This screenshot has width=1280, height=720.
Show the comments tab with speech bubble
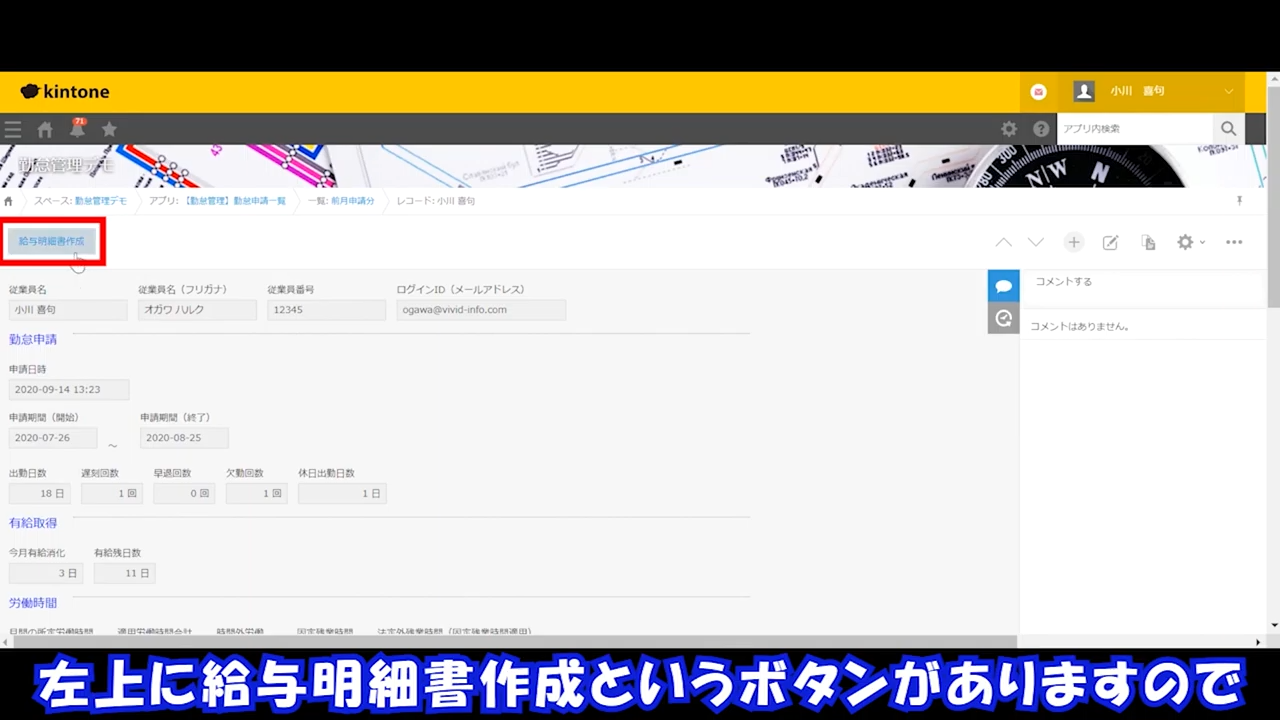coord(1003,286)
